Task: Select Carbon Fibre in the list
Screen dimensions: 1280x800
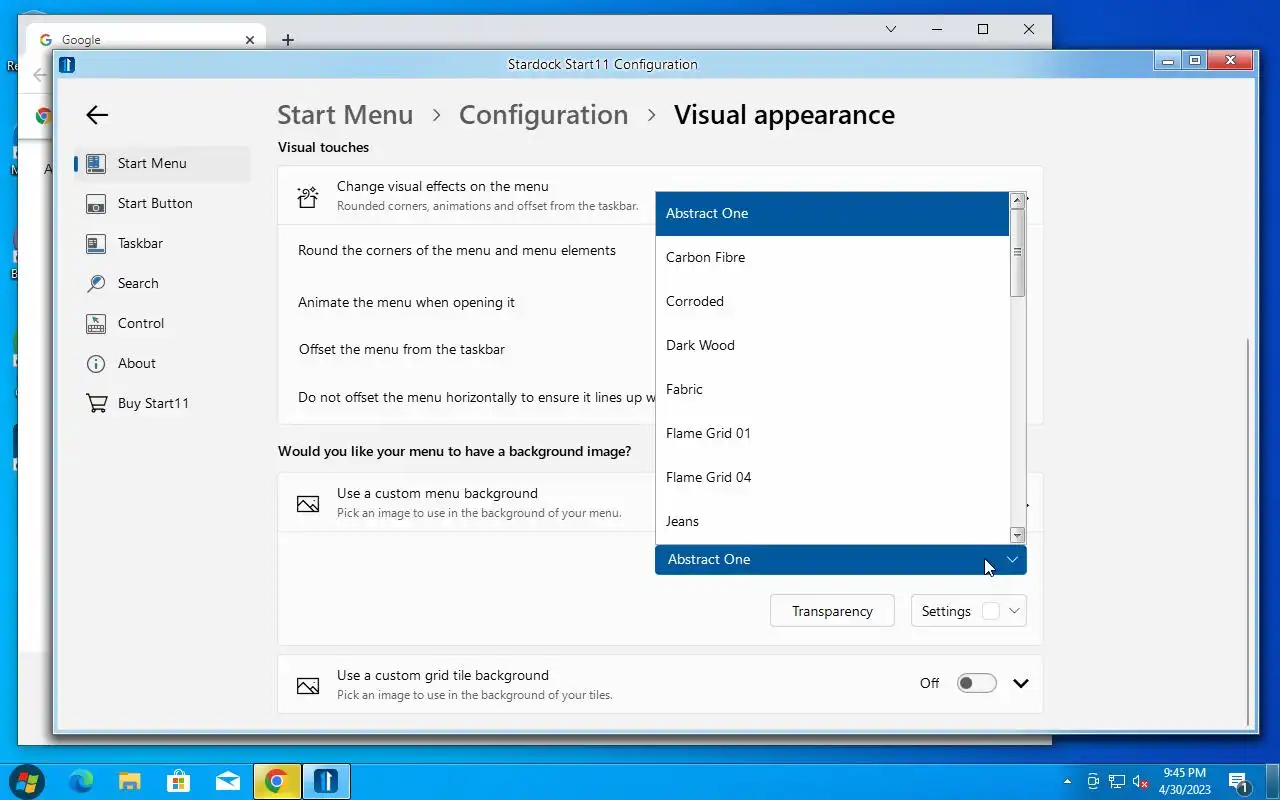Action: tap(832, 257)
